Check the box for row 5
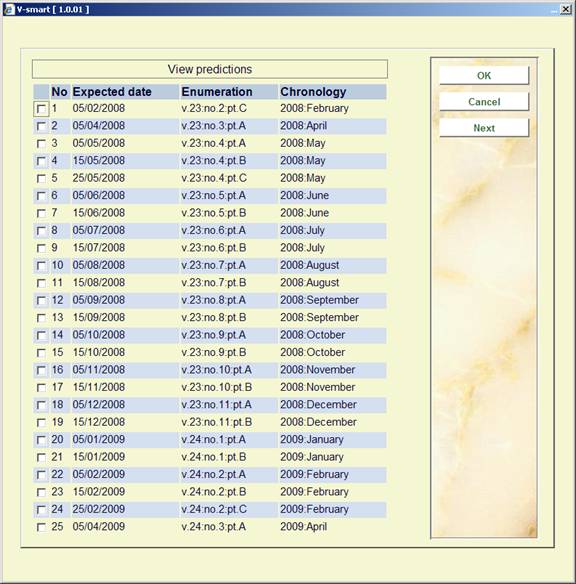Image resolution: width=576 pixels, height=584 pixels. (41, 178)
